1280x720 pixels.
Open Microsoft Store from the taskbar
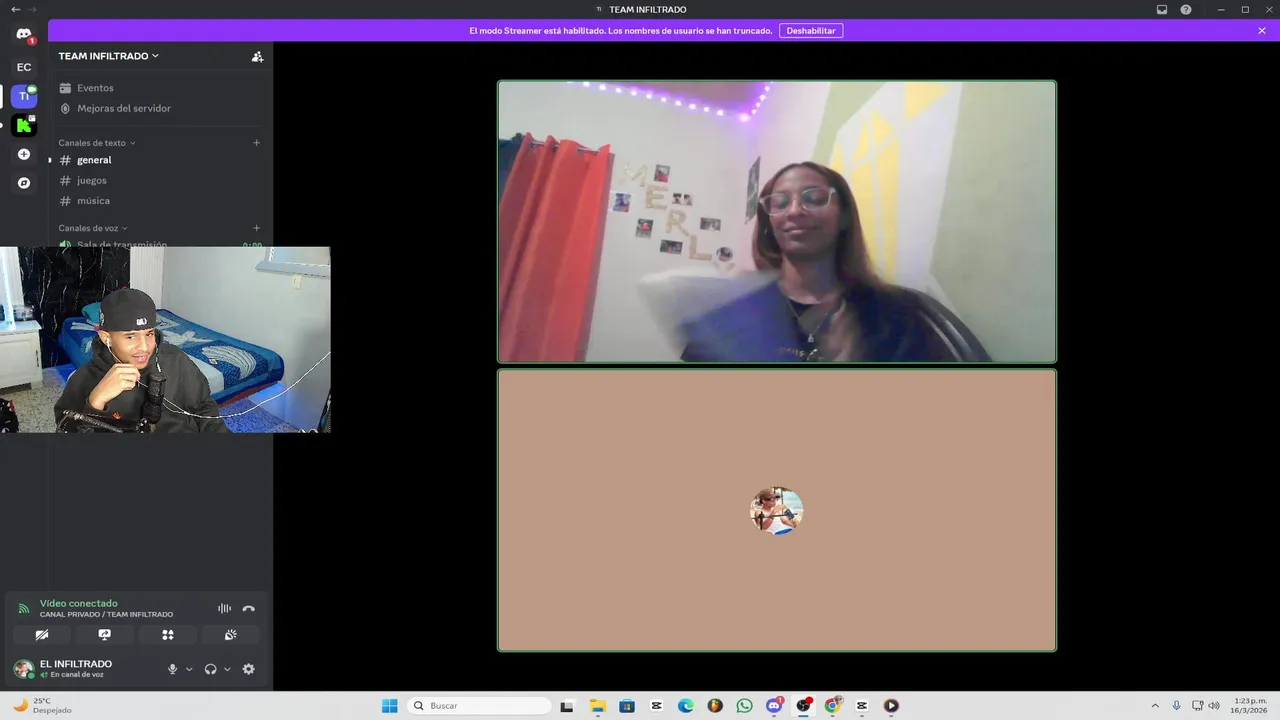(x=627, y=706)
